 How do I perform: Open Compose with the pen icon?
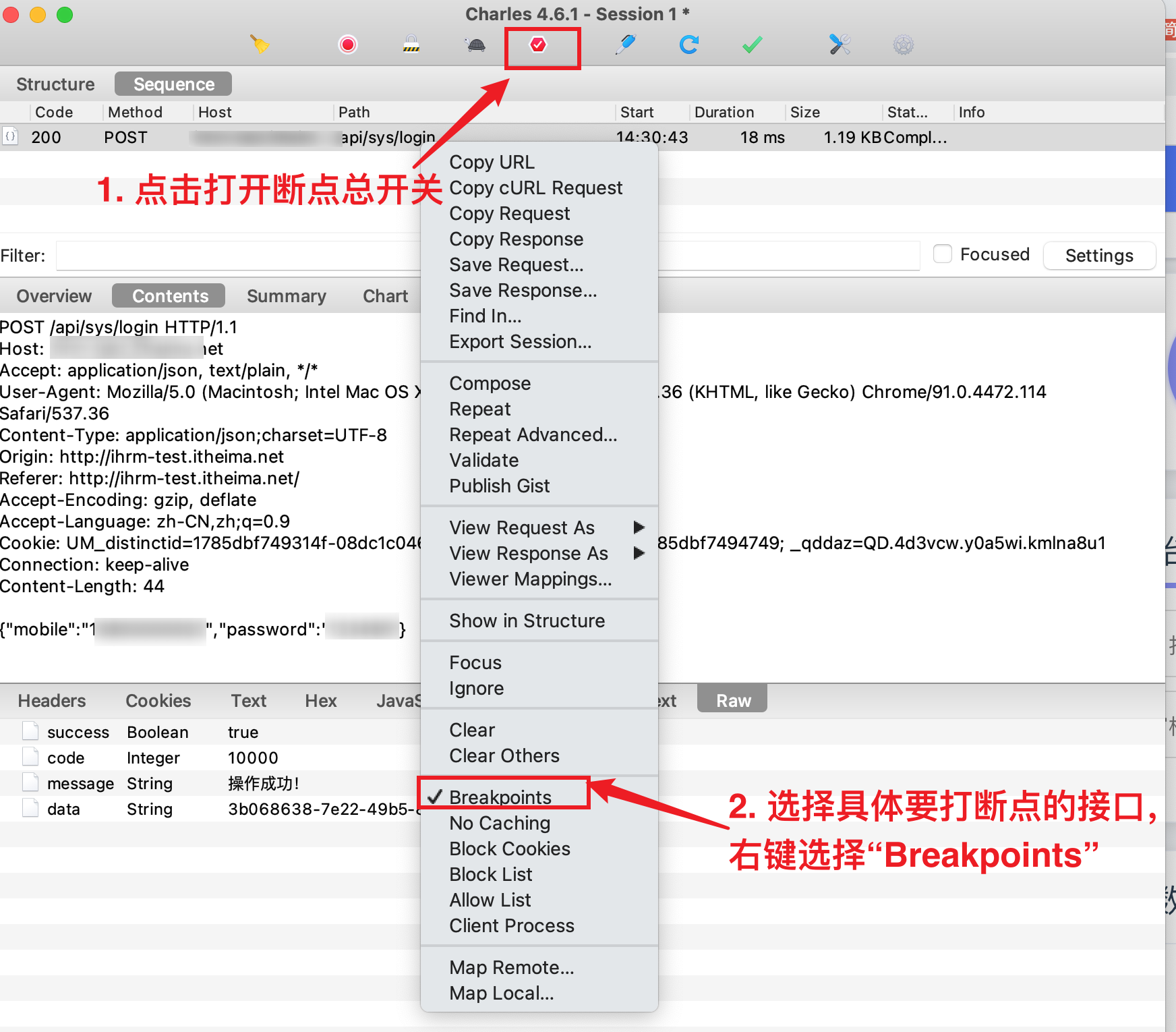tap(626, 45)
